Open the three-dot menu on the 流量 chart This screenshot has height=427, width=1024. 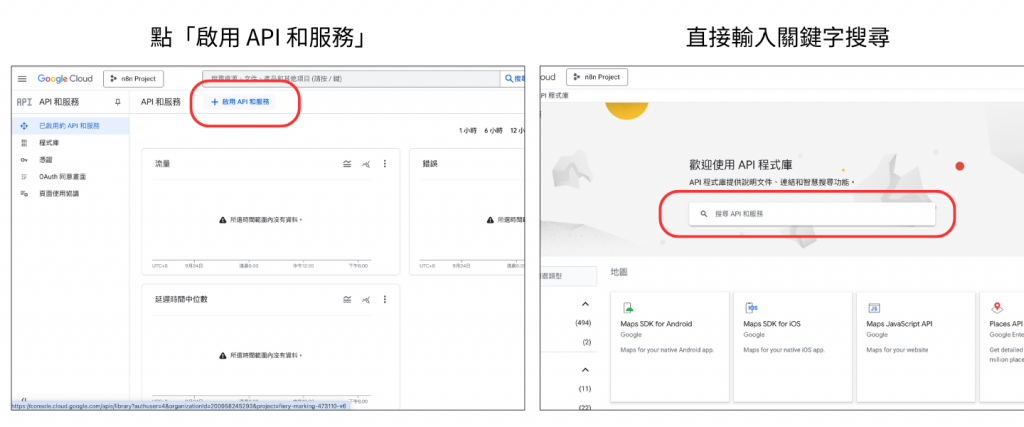tap(385, 164)
